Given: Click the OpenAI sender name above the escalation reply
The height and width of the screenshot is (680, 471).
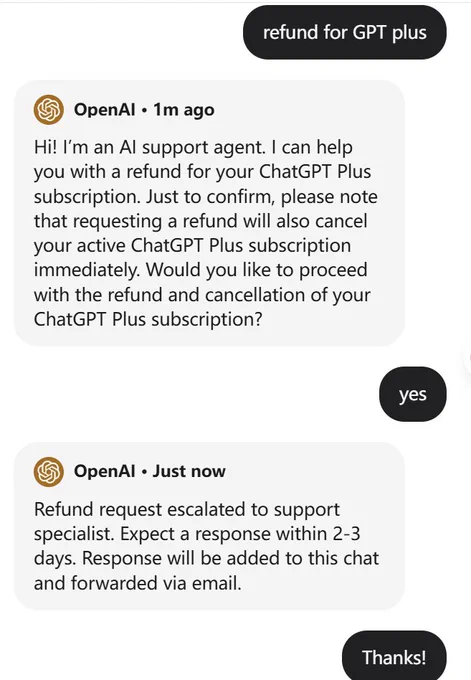Looking at the screenshot, I should point(105,471).
